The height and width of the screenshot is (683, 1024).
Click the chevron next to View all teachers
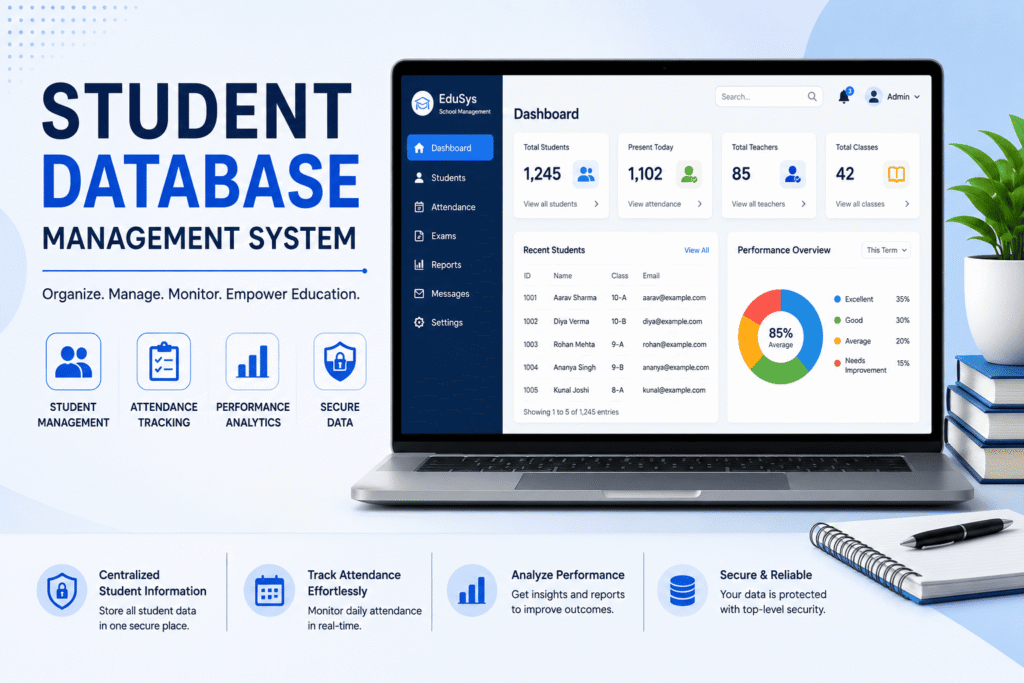point(803,204)
